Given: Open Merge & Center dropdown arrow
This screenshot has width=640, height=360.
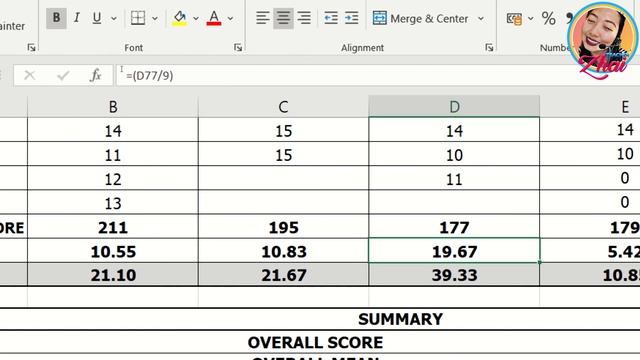Looking at the screenshot, I should pyautogui.click(x=481, y=18).
